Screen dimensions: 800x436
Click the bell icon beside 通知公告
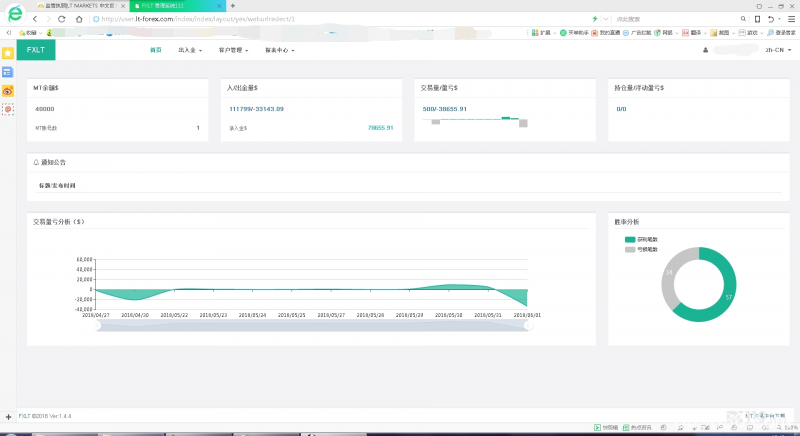coord(36,162)
